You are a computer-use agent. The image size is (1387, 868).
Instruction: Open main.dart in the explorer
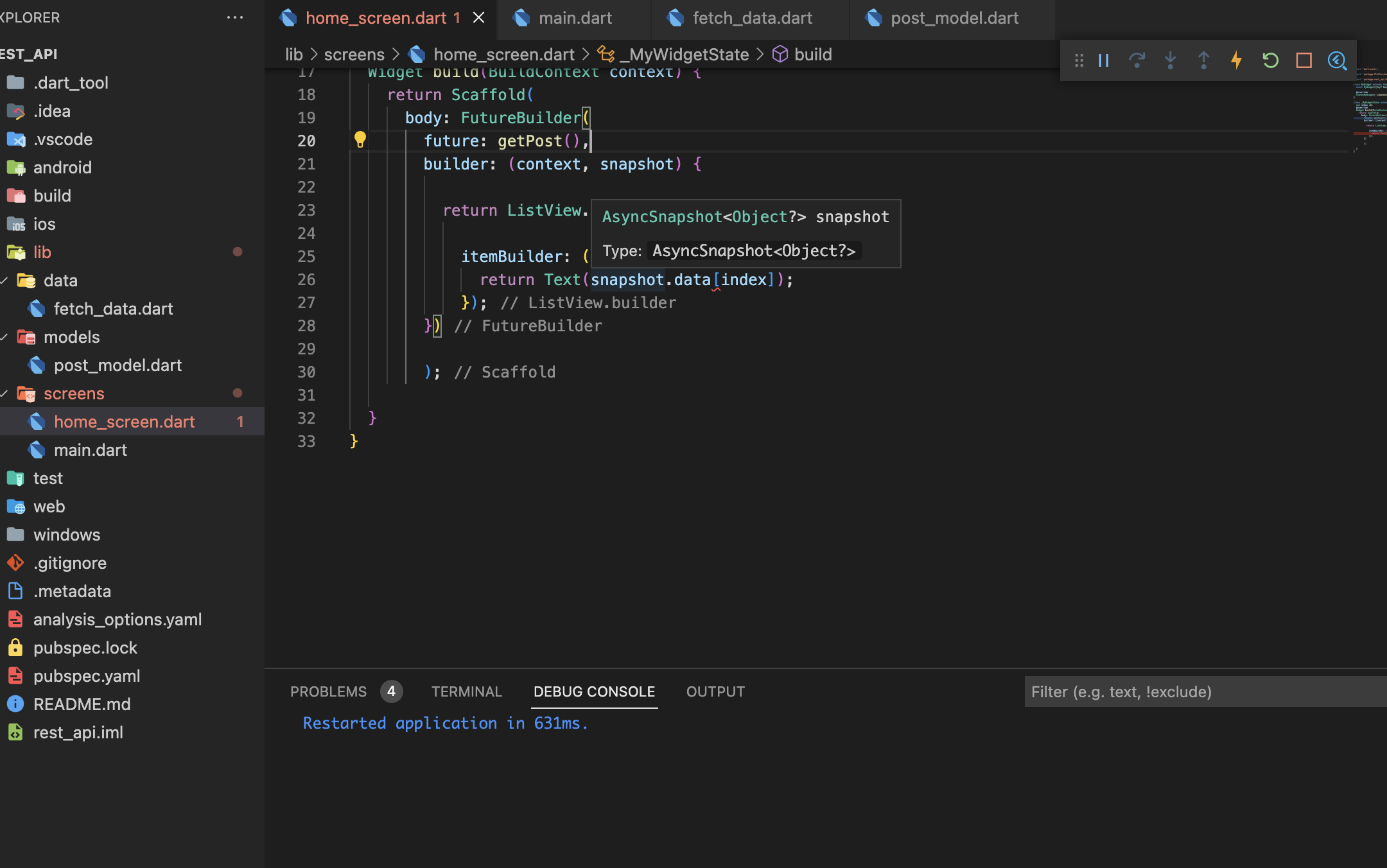[x=132, y=450]
